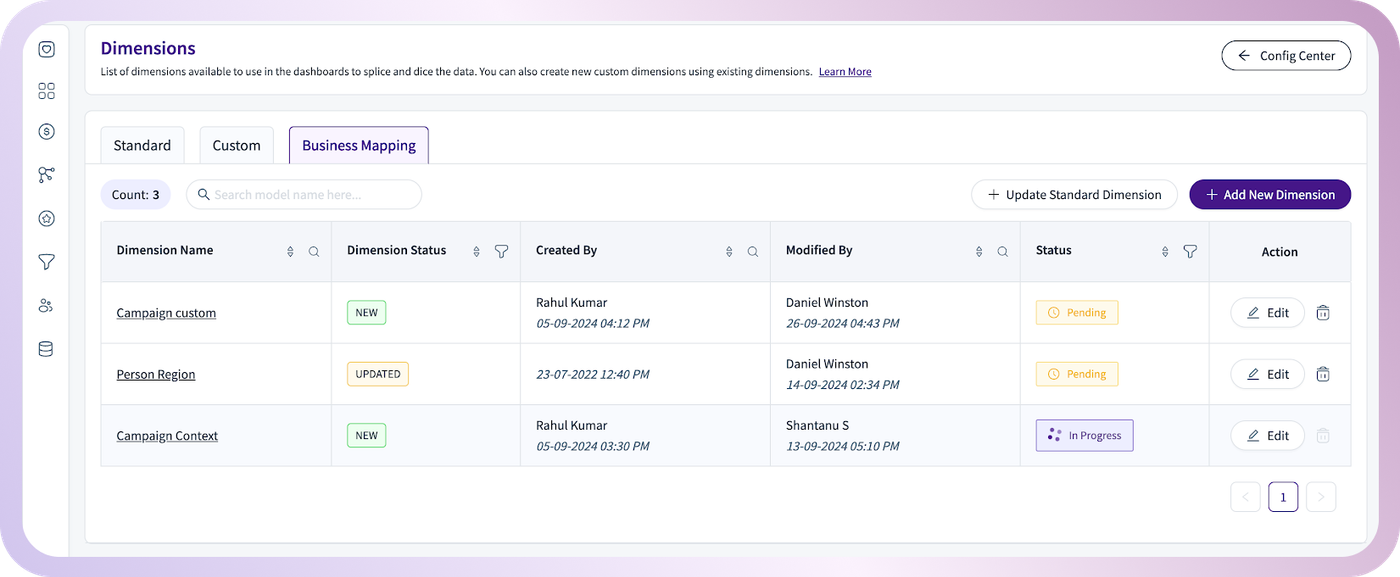The width and height of the screenshot is (1400, 577).
Task: Select the Business Mapping tab
Action: coord(359,145)
